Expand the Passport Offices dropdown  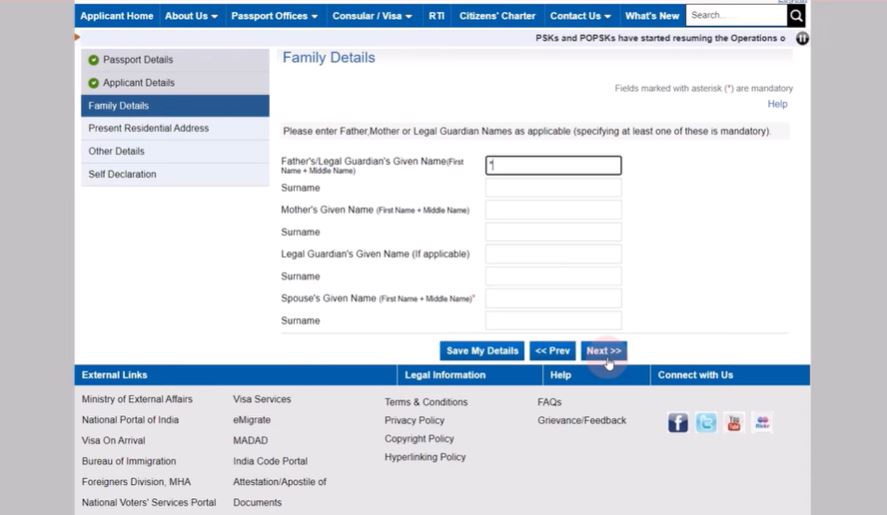(274, 16)
